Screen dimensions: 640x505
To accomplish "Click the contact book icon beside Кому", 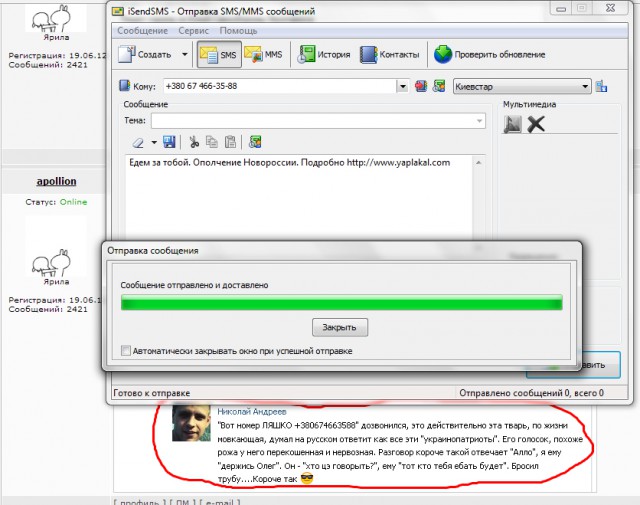I will [x=124, y=86].
